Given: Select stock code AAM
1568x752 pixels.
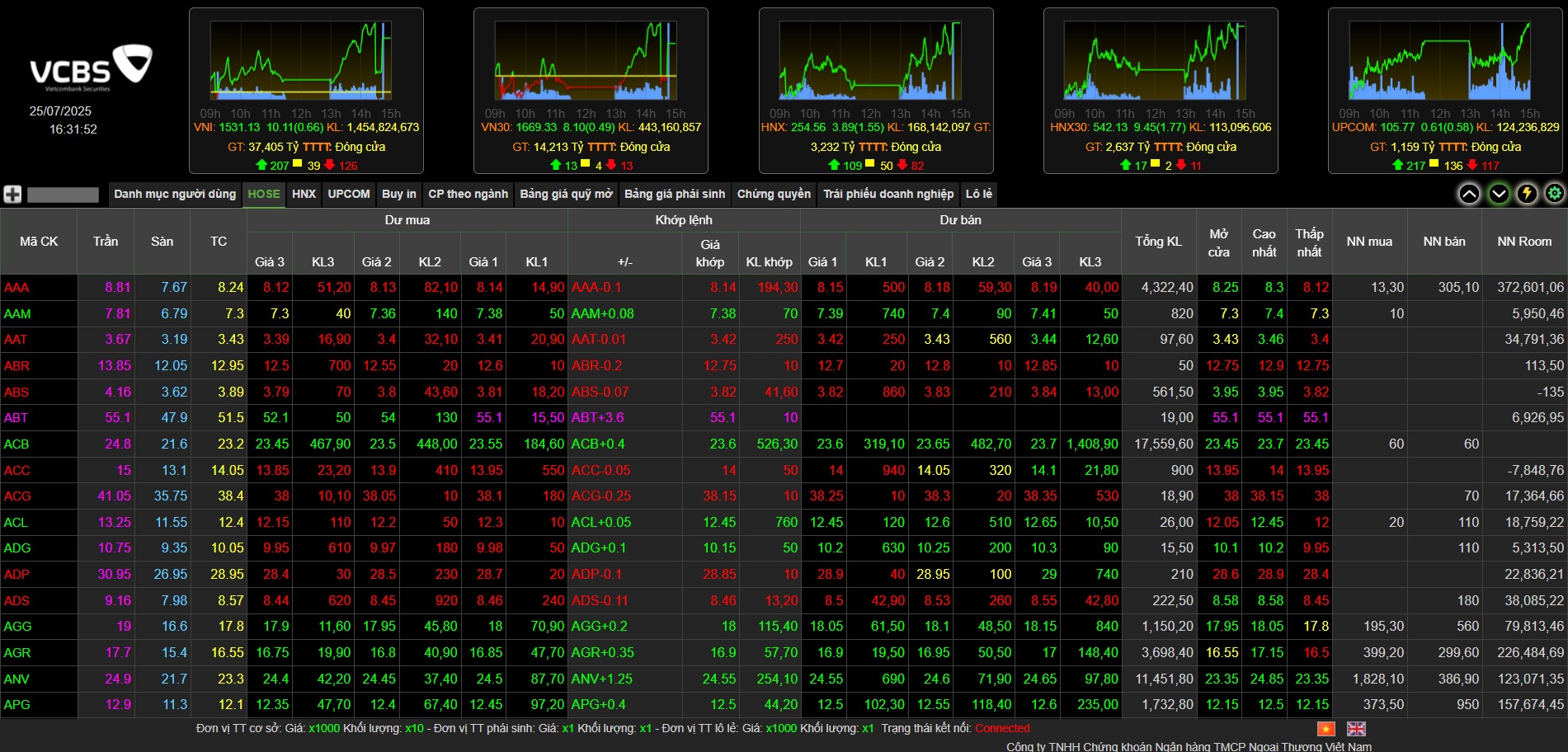Looking at the screenshot, I should point(17,314).
